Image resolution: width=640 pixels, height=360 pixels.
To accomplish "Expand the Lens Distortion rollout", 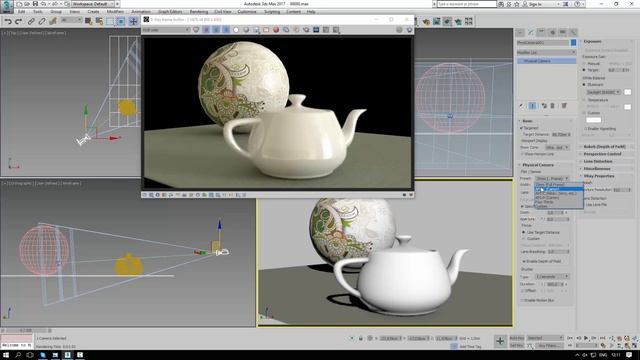I will [x=598, y=161].
